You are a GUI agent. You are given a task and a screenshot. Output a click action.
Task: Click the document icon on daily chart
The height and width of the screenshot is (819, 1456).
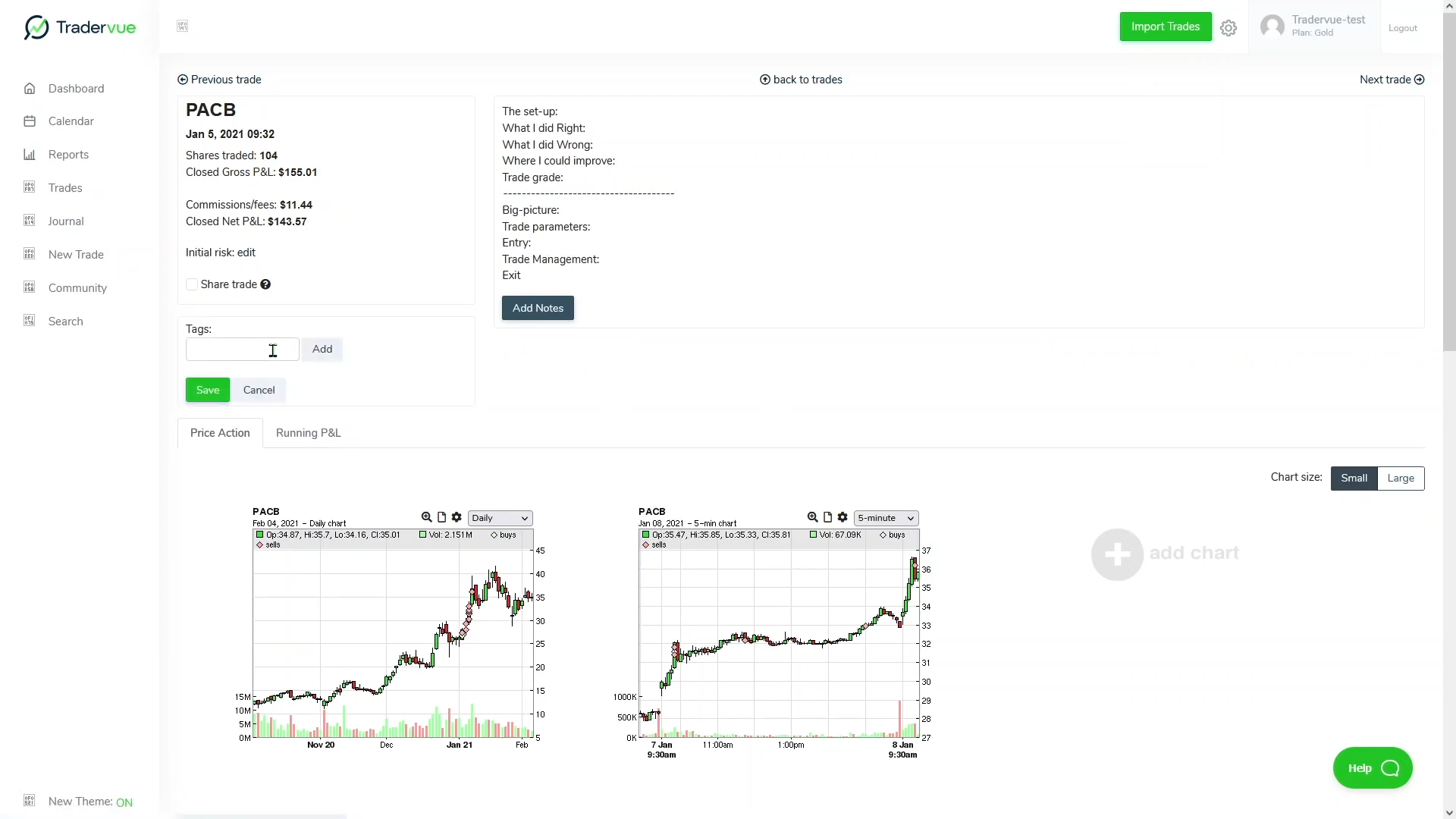coord(441,517)
